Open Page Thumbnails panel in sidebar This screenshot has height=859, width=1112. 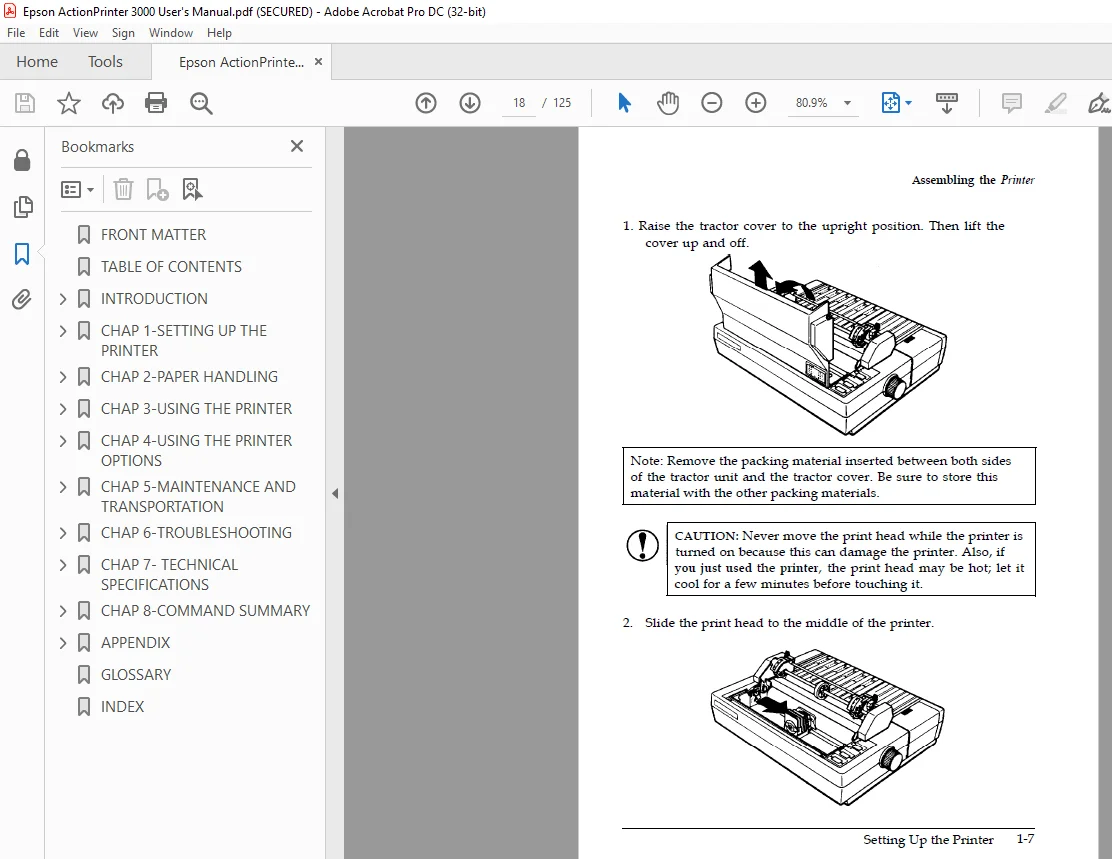click(x=22, y=207)
